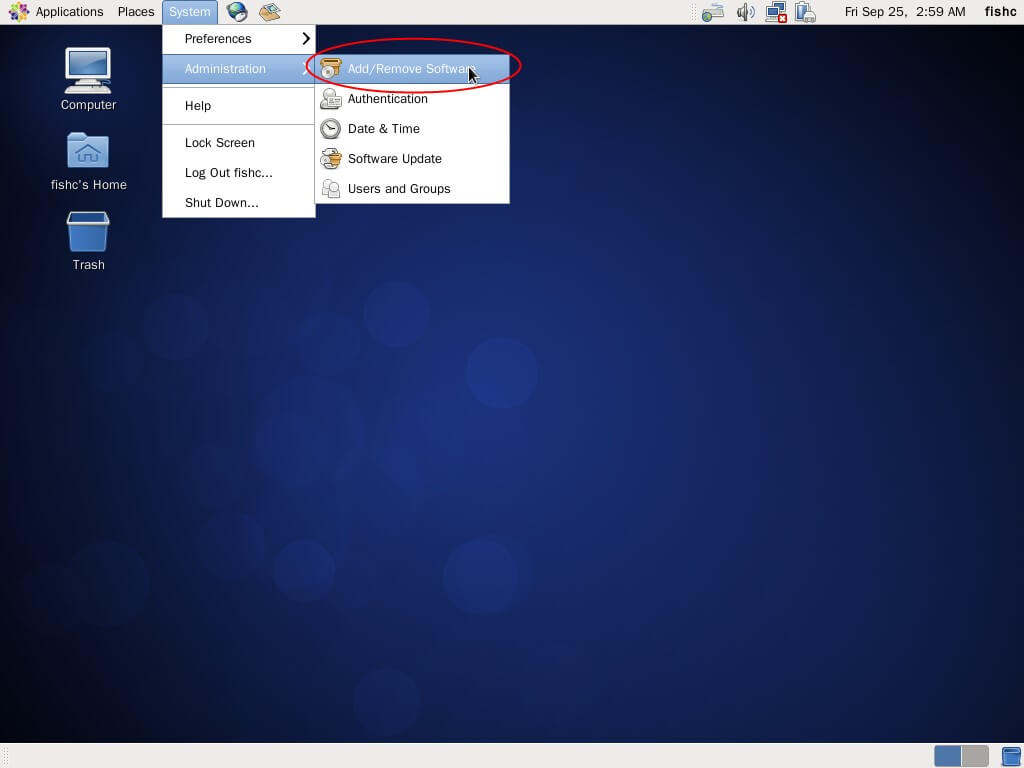Open the Applications menu
This screenshot has height=768, width=1024.
58,12
